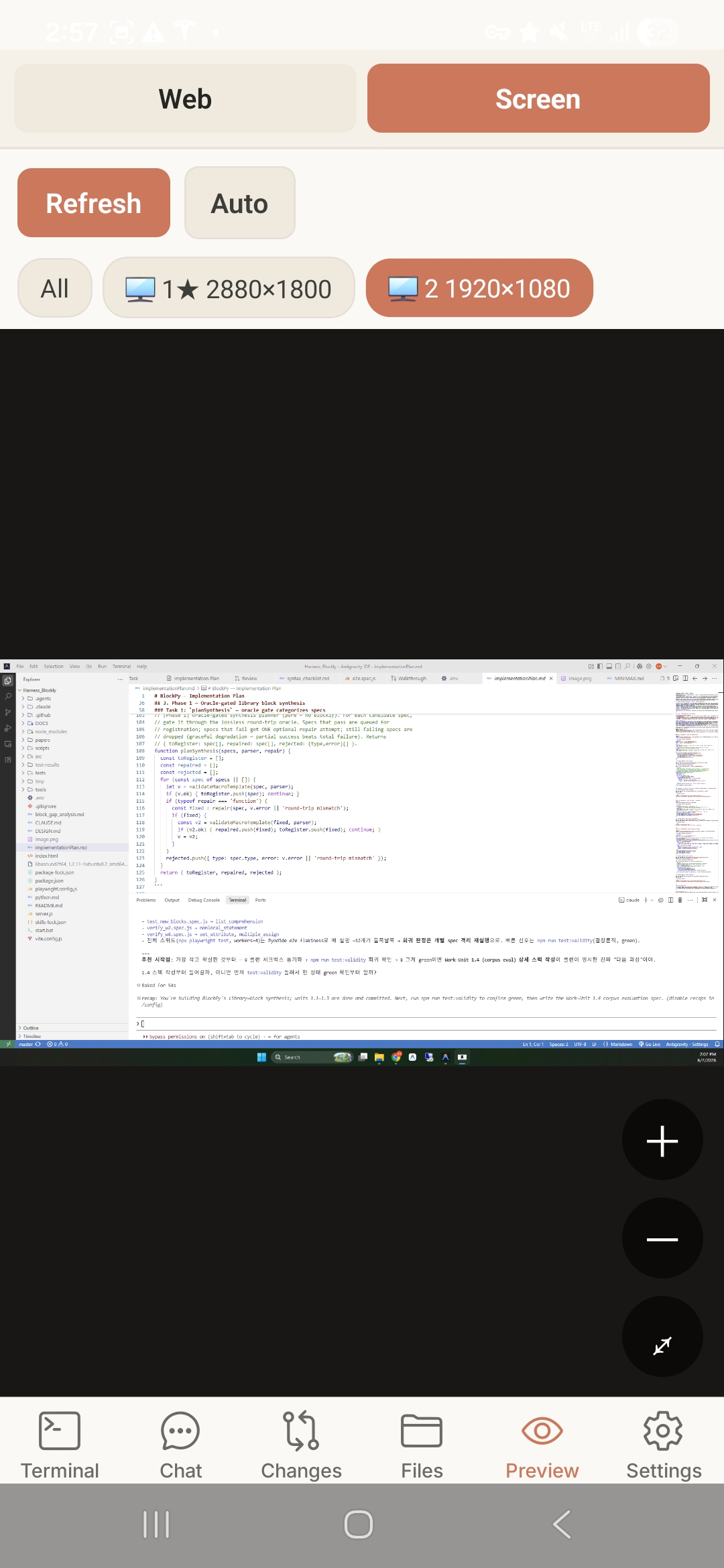The image size is (724, 1568).
Task: Open the Help menu in the IDE
Action: coord(142,666)
